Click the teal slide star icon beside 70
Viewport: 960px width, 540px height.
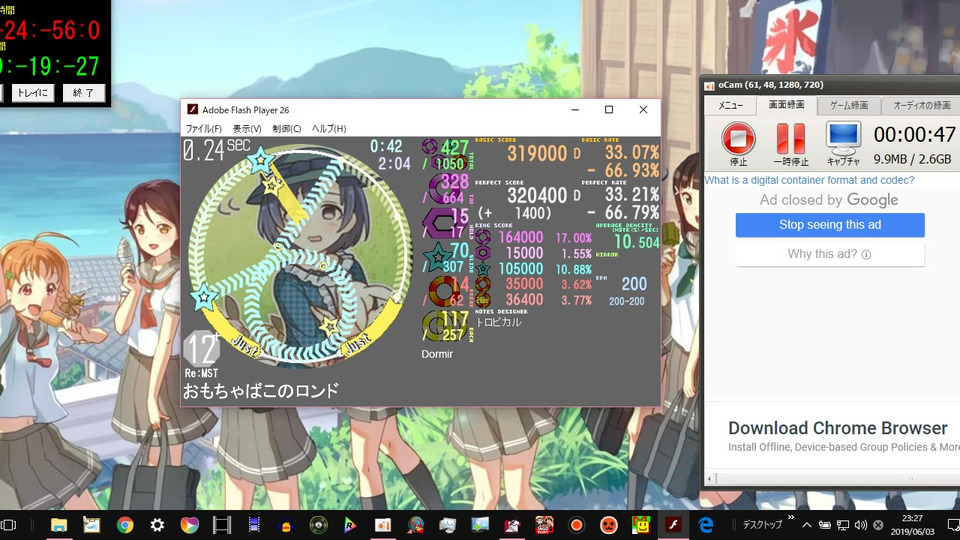pos(437,257)
